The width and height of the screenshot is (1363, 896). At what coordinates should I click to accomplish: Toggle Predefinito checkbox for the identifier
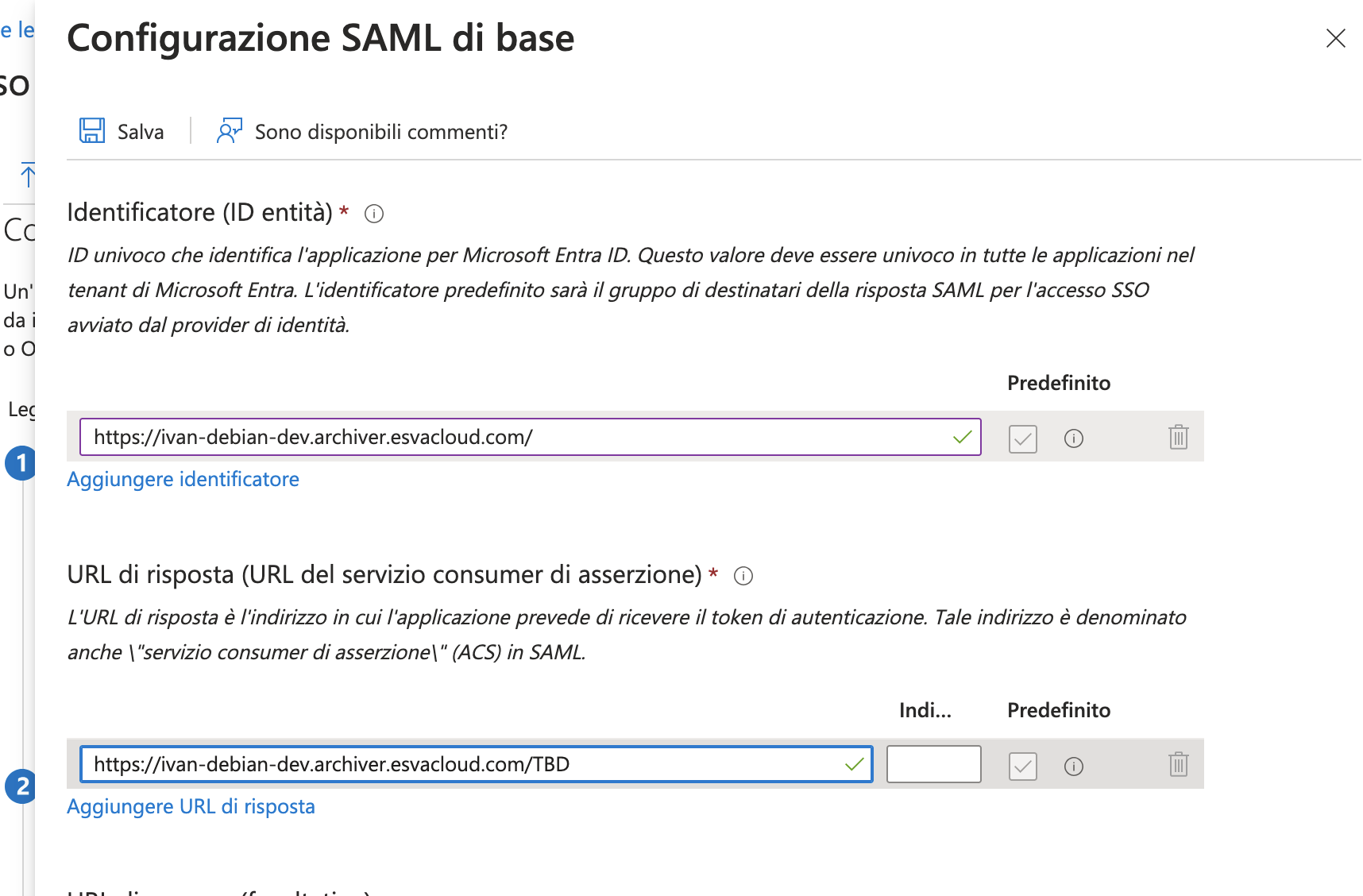[x=1023, y=438]
